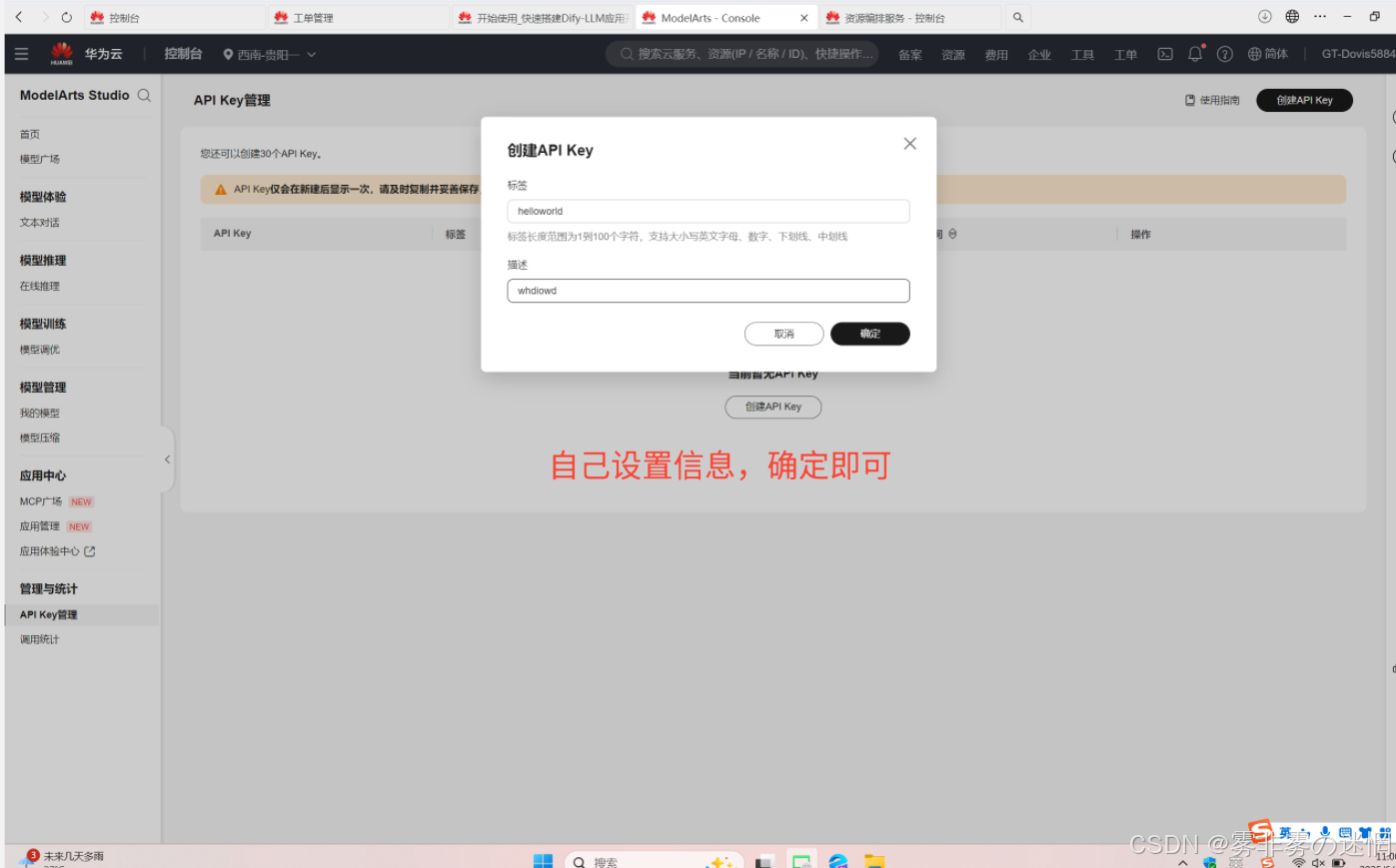Click the browser downloads icon

1264,17
